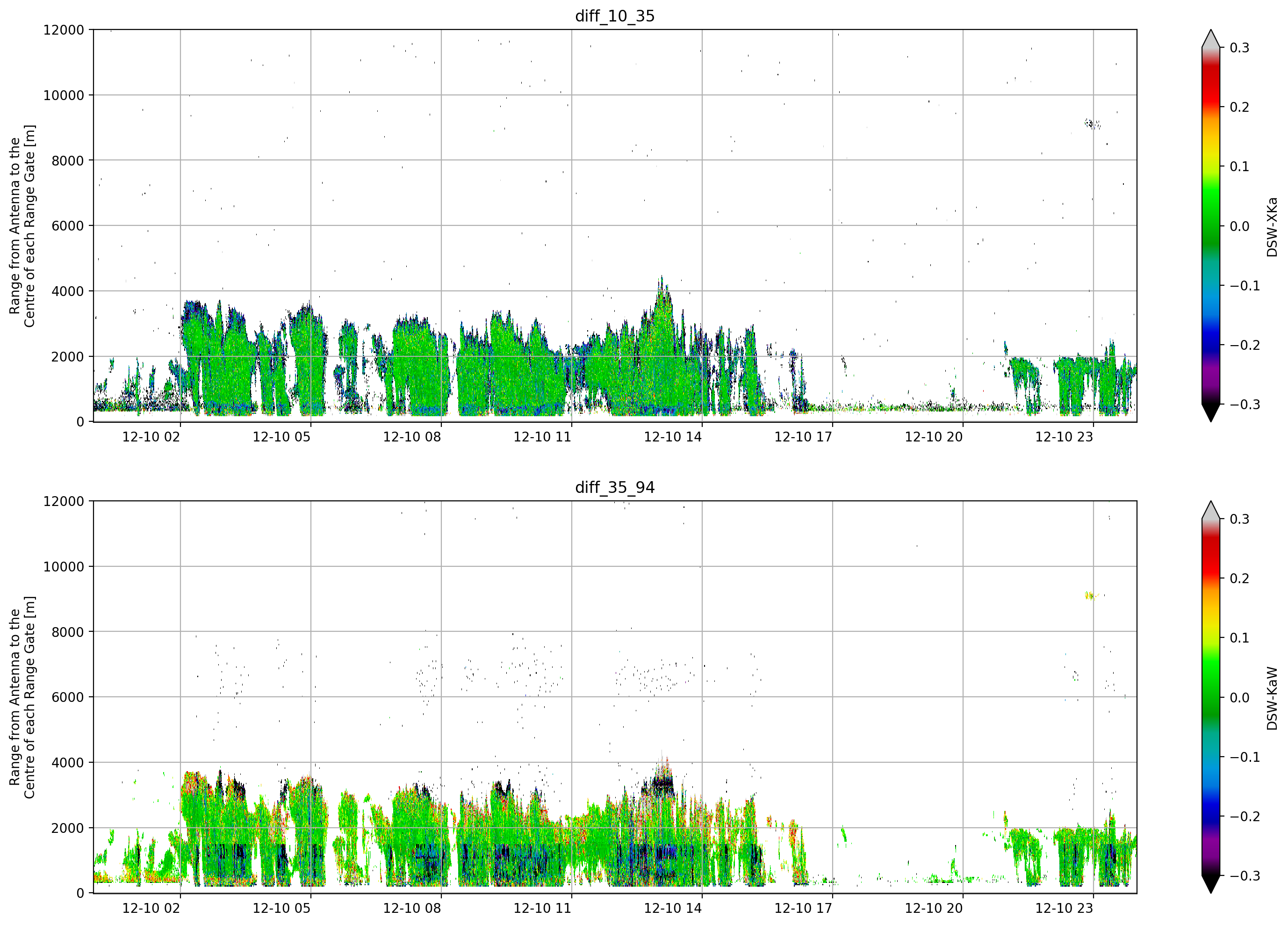This screenshot has width=1288, height=925.
Task: Click '12-10 11' x-tick under diff_10_35 plot
Action: point(542,436)
